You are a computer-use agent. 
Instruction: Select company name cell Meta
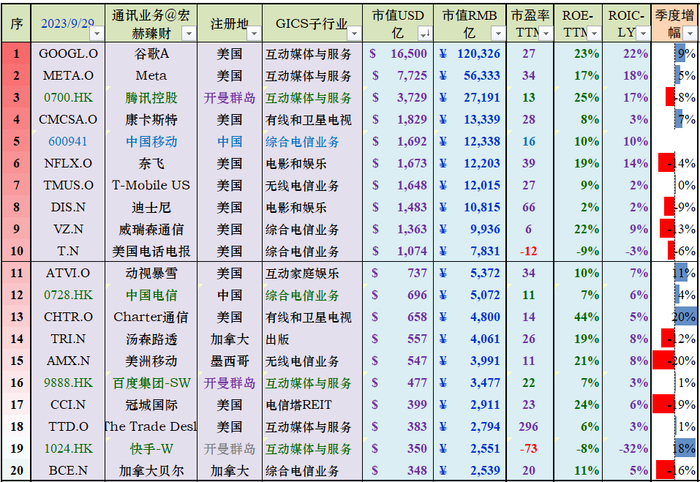[x=151, y=75]
